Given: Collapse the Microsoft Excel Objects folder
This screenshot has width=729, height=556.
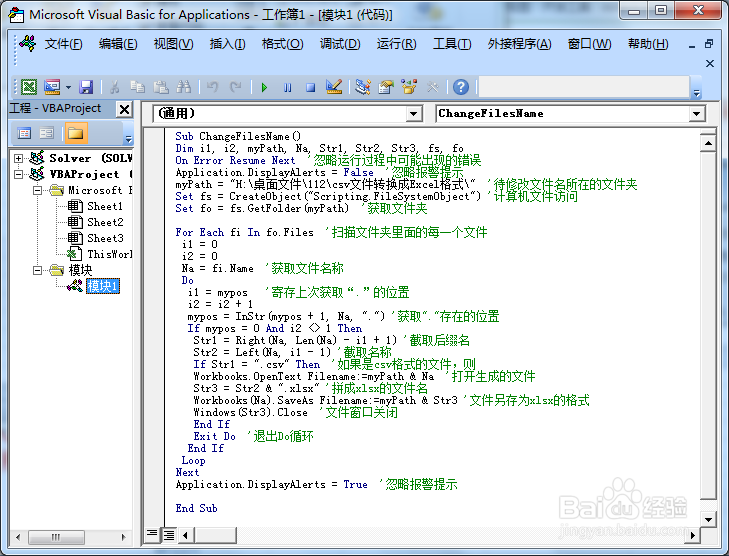Looking at the screenshot, I should (38, 190).
